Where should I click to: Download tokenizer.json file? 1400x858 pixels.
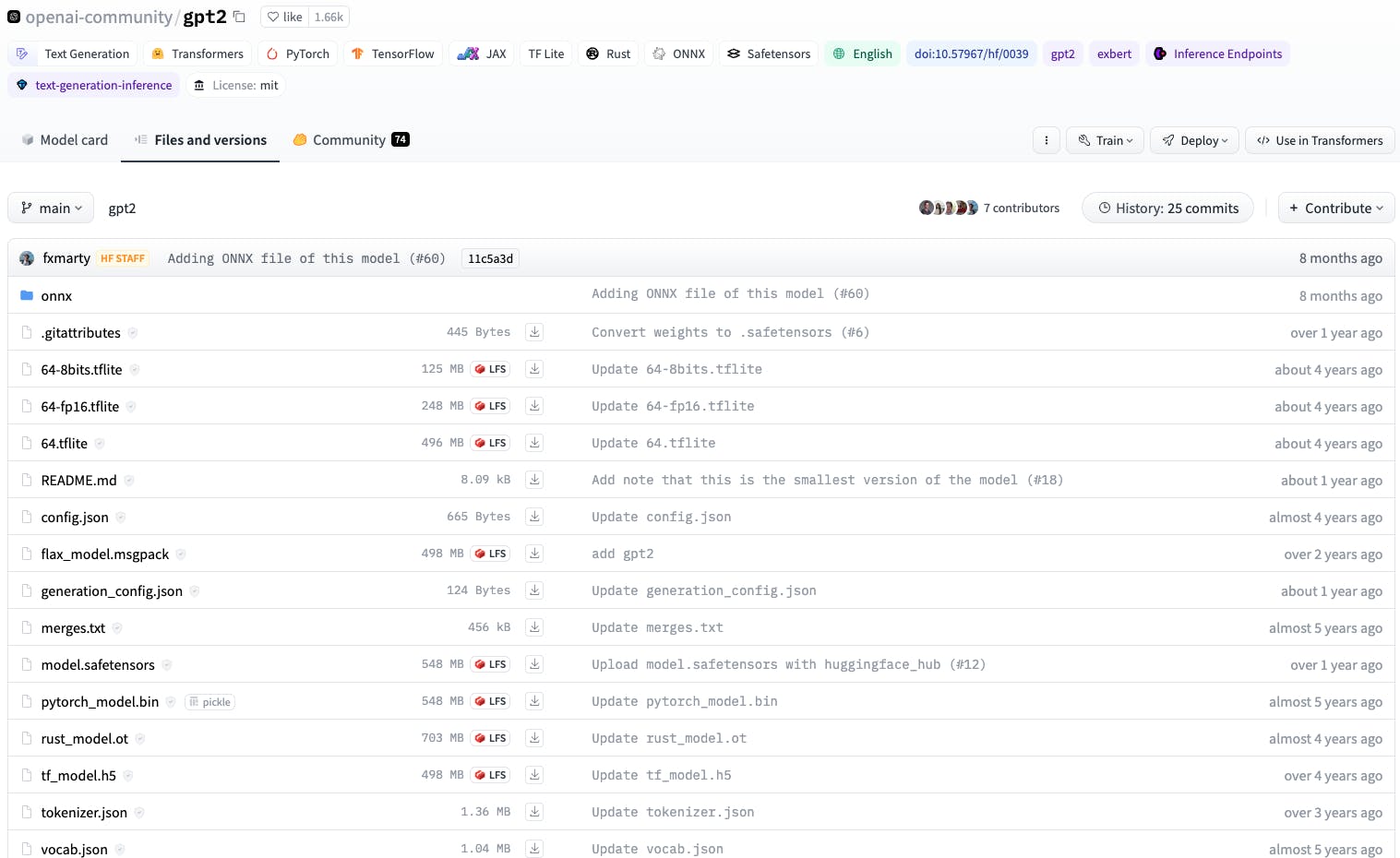coord(534,812)
